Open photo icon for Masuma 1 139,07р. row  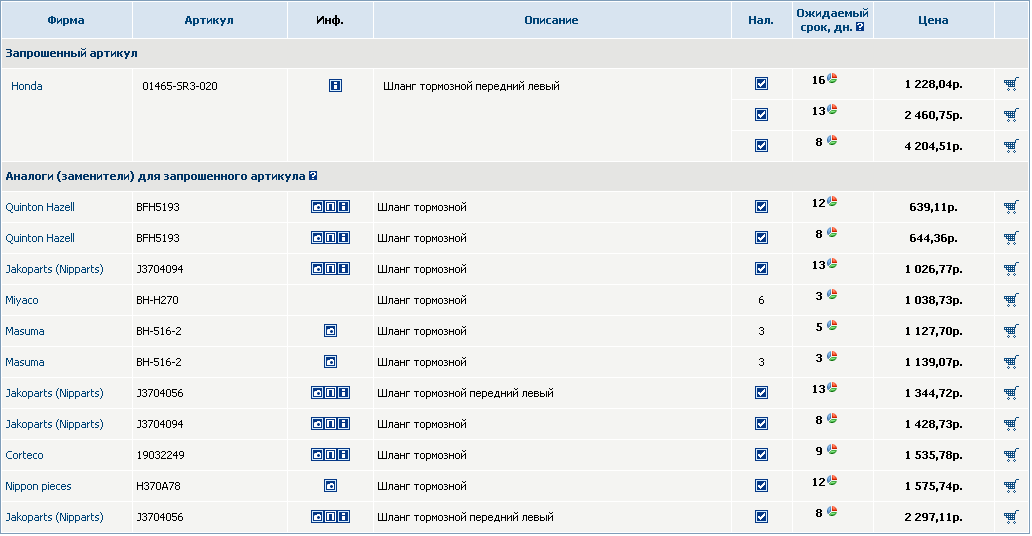[x=330, y=362]
